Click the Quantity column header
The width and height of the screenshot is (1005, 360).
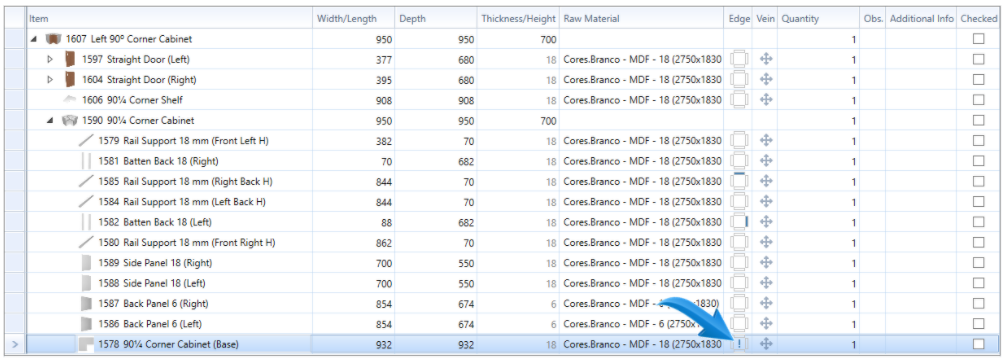(818, 19)
